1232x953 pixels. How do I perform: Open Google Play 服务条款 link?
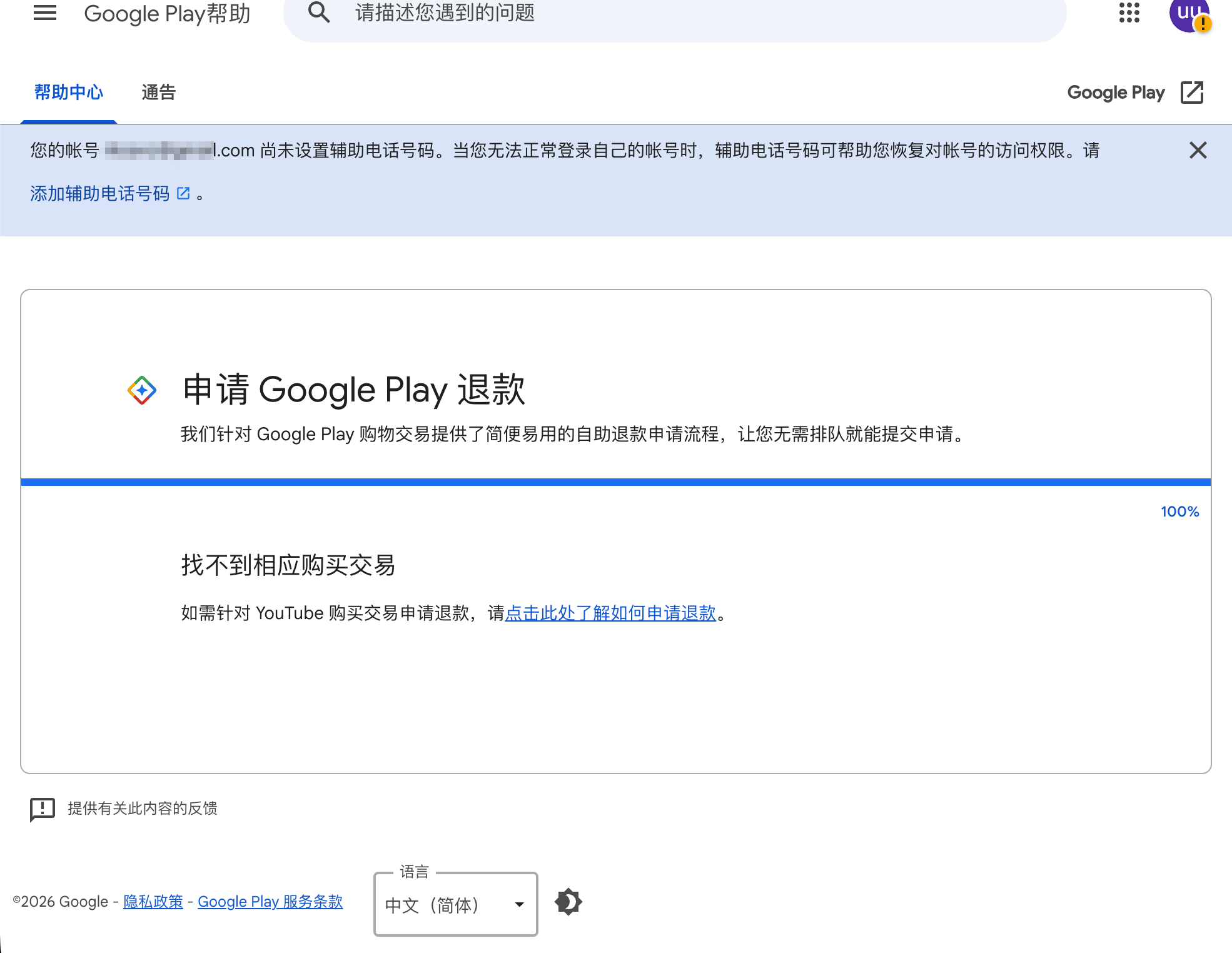(270, 902)
